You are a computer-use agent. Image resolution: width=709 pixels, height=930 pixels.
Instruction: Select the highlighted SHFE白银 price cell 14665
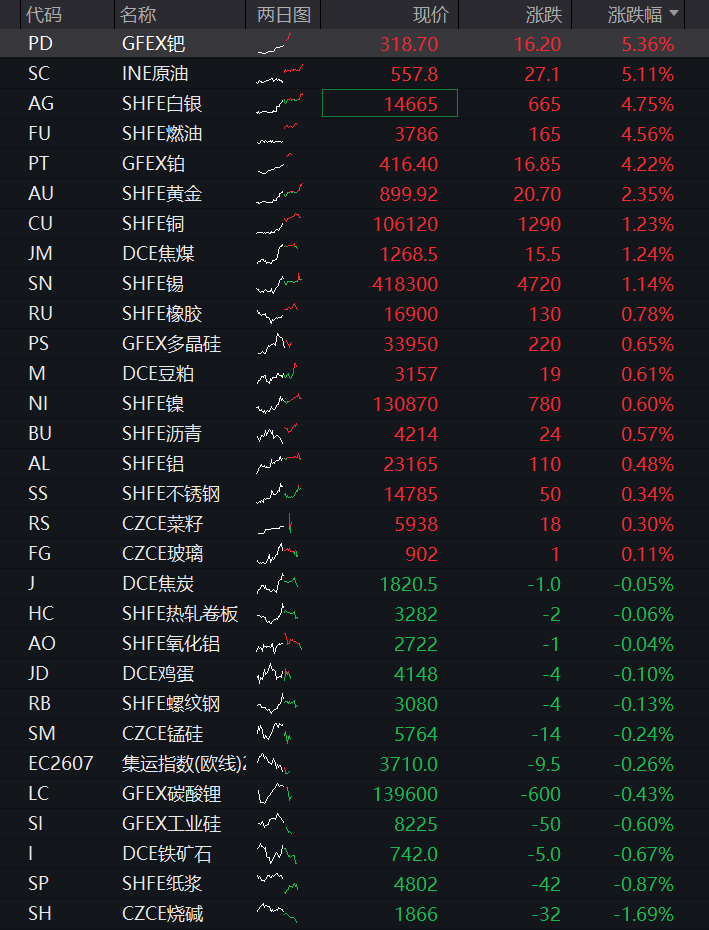(390, 103)
